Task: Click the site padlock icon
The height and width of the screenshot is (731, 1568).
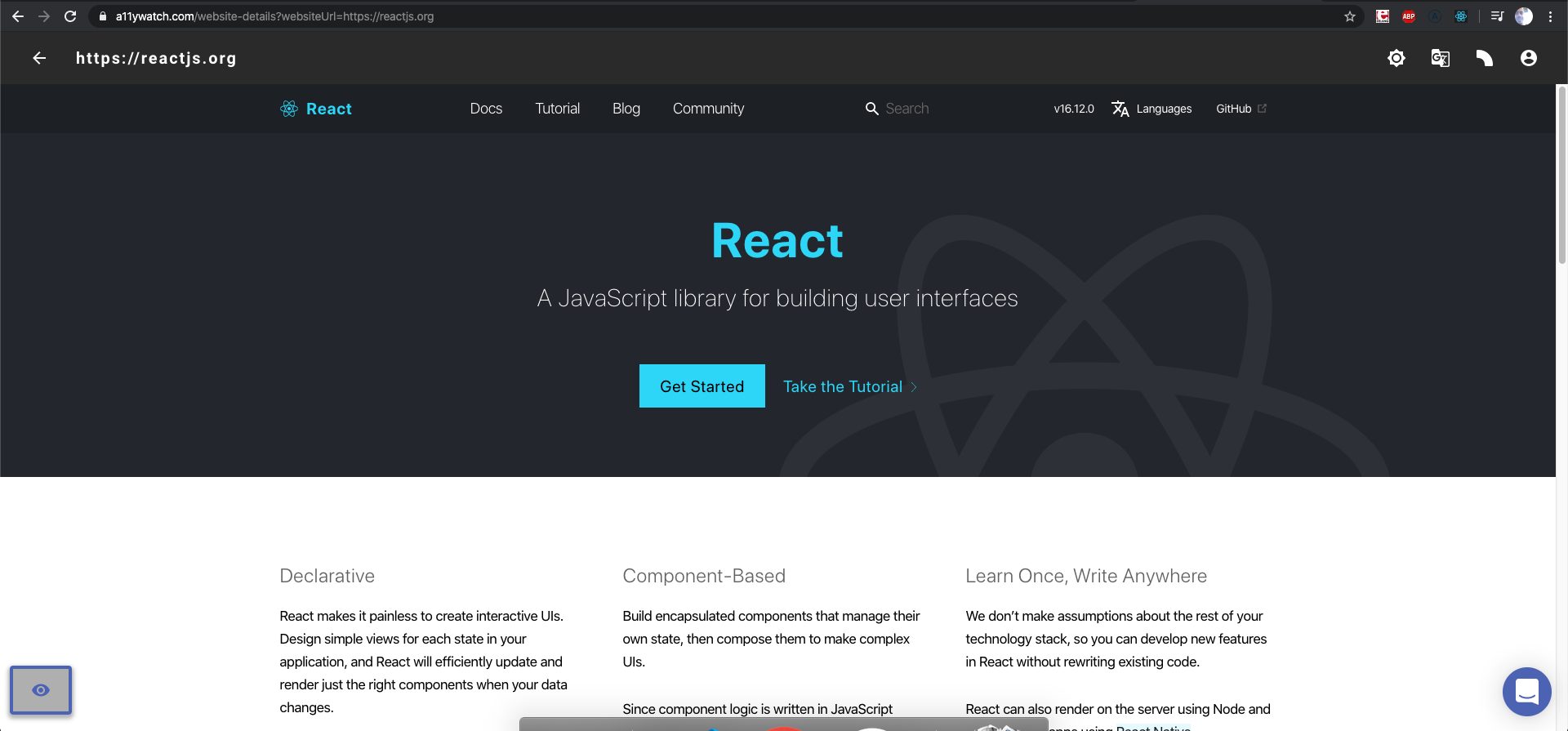Action: coord(103,16)
